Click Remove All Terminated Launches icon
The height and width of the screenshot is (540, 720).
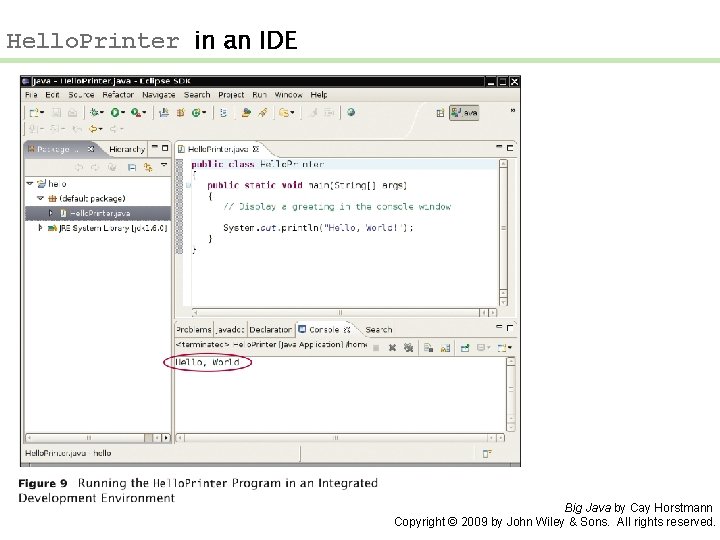(408, 348)
